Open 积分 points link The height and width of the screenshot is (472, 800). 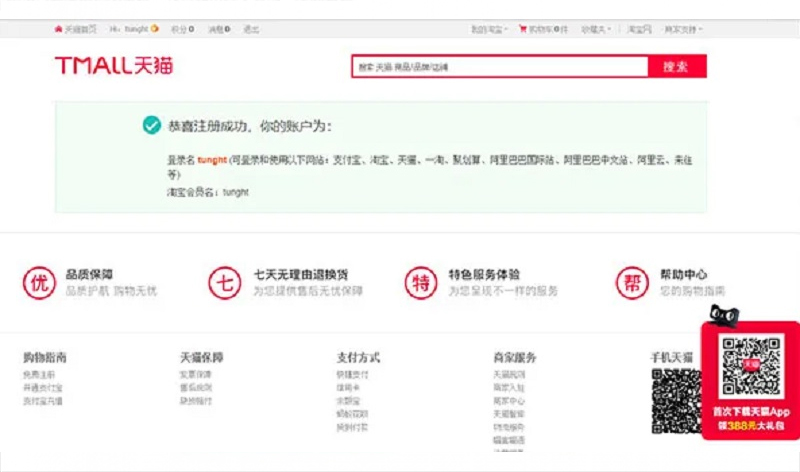point(182,29)
